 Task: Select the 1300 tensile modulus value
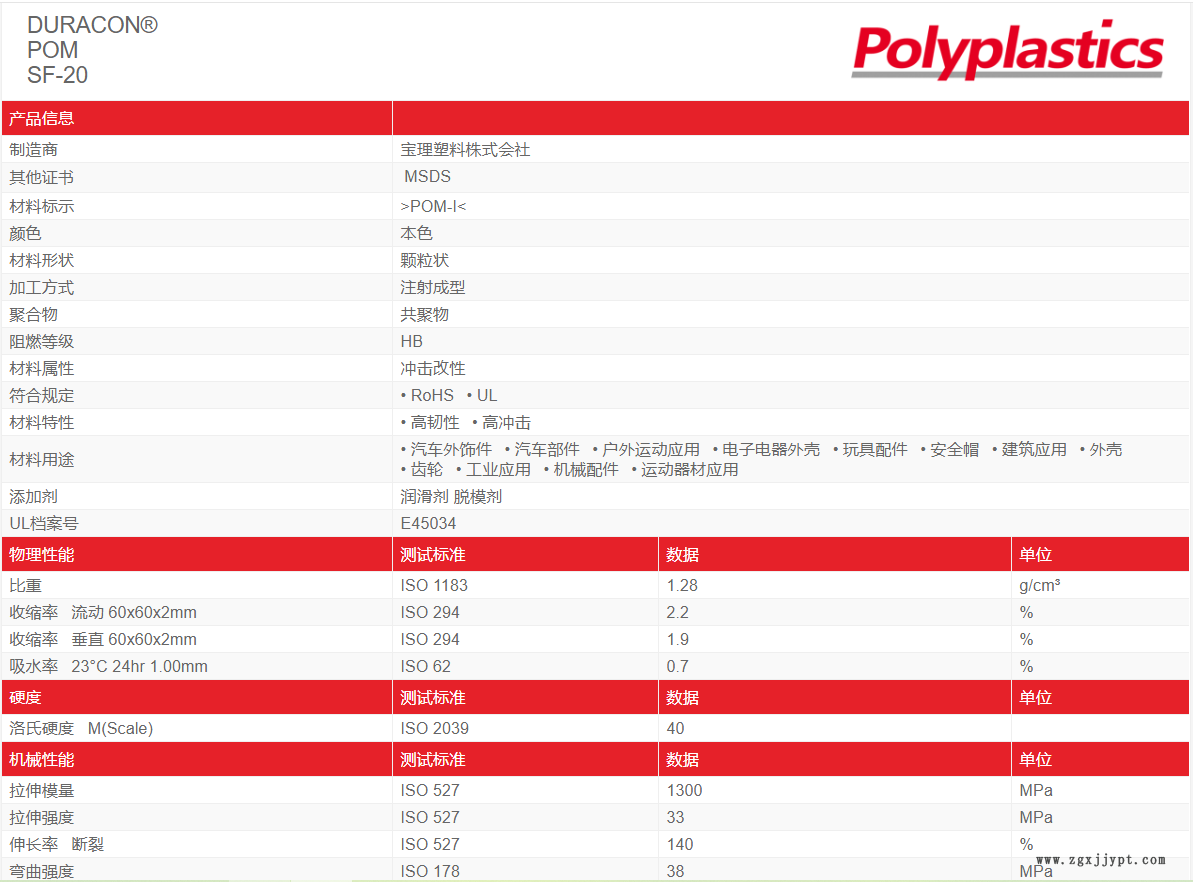click(684, 791)
